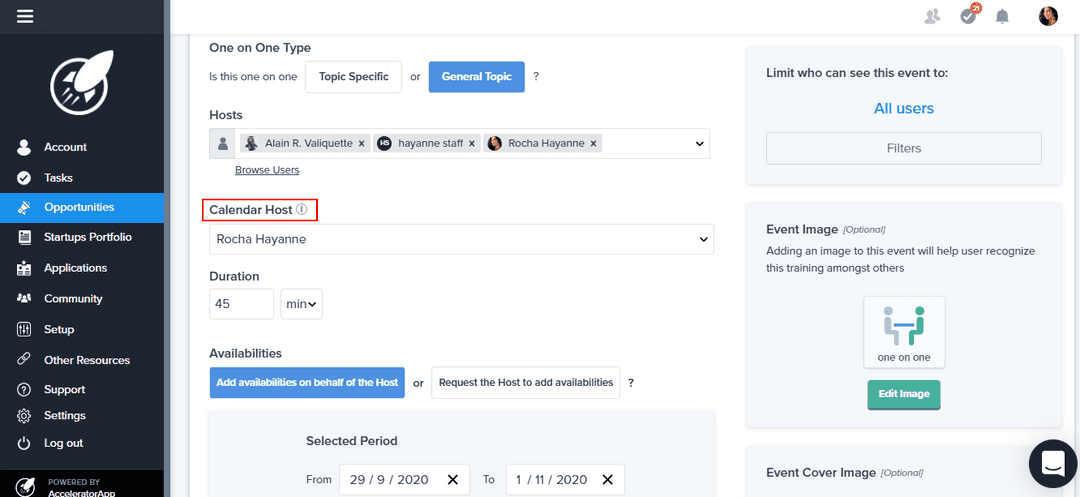Open the chat support widget
The image size is (1080, 497).
[x=1052, y=463]
